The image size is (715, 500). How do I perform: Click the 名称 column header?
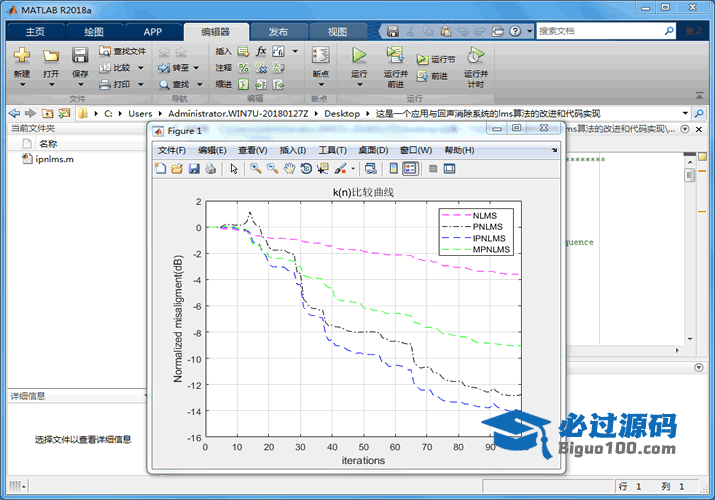[48, 144]
